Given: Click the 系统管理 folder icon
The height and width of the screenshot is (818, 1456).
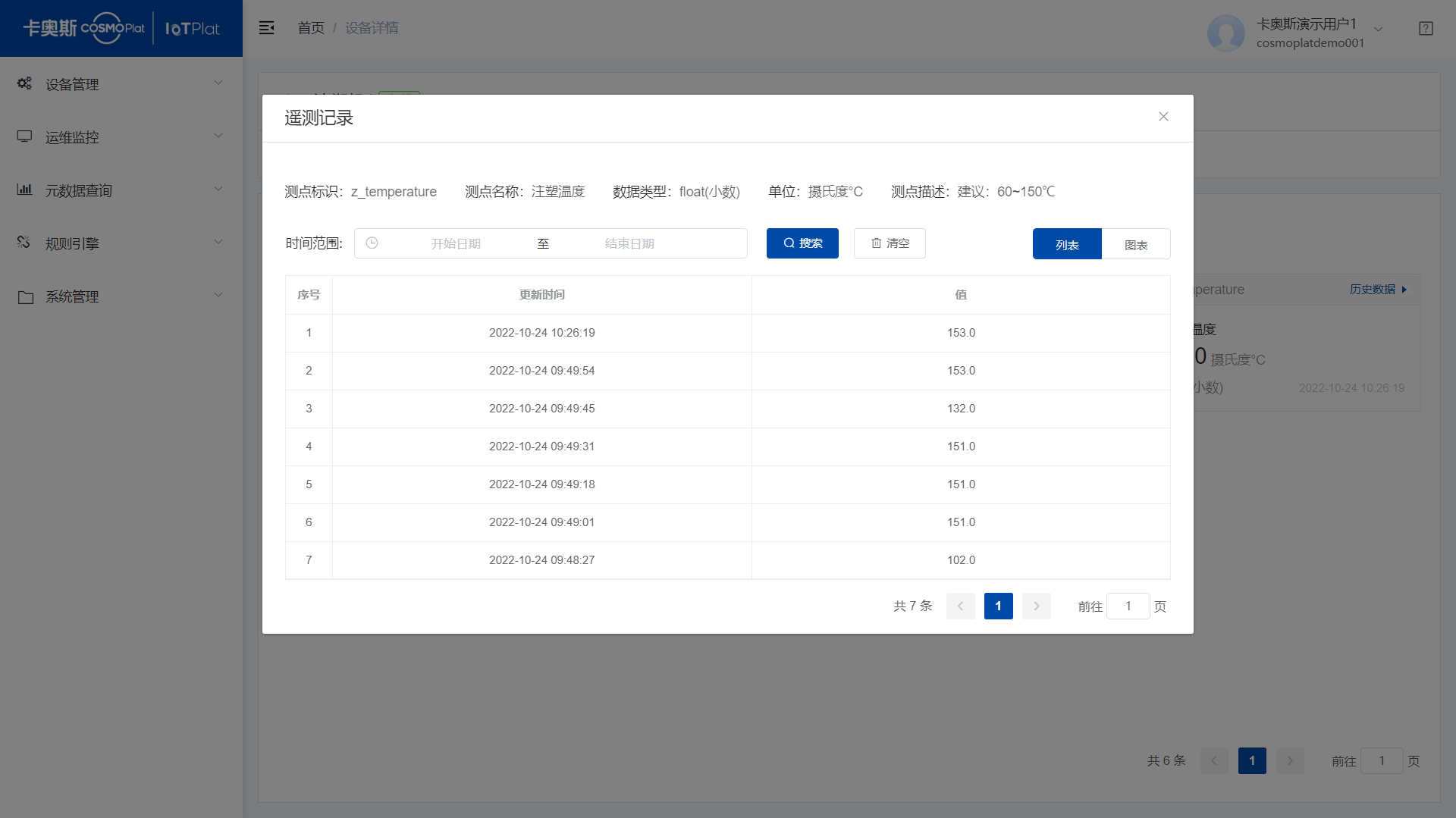Looking at the screenshot, I should (x=25, y=296).
